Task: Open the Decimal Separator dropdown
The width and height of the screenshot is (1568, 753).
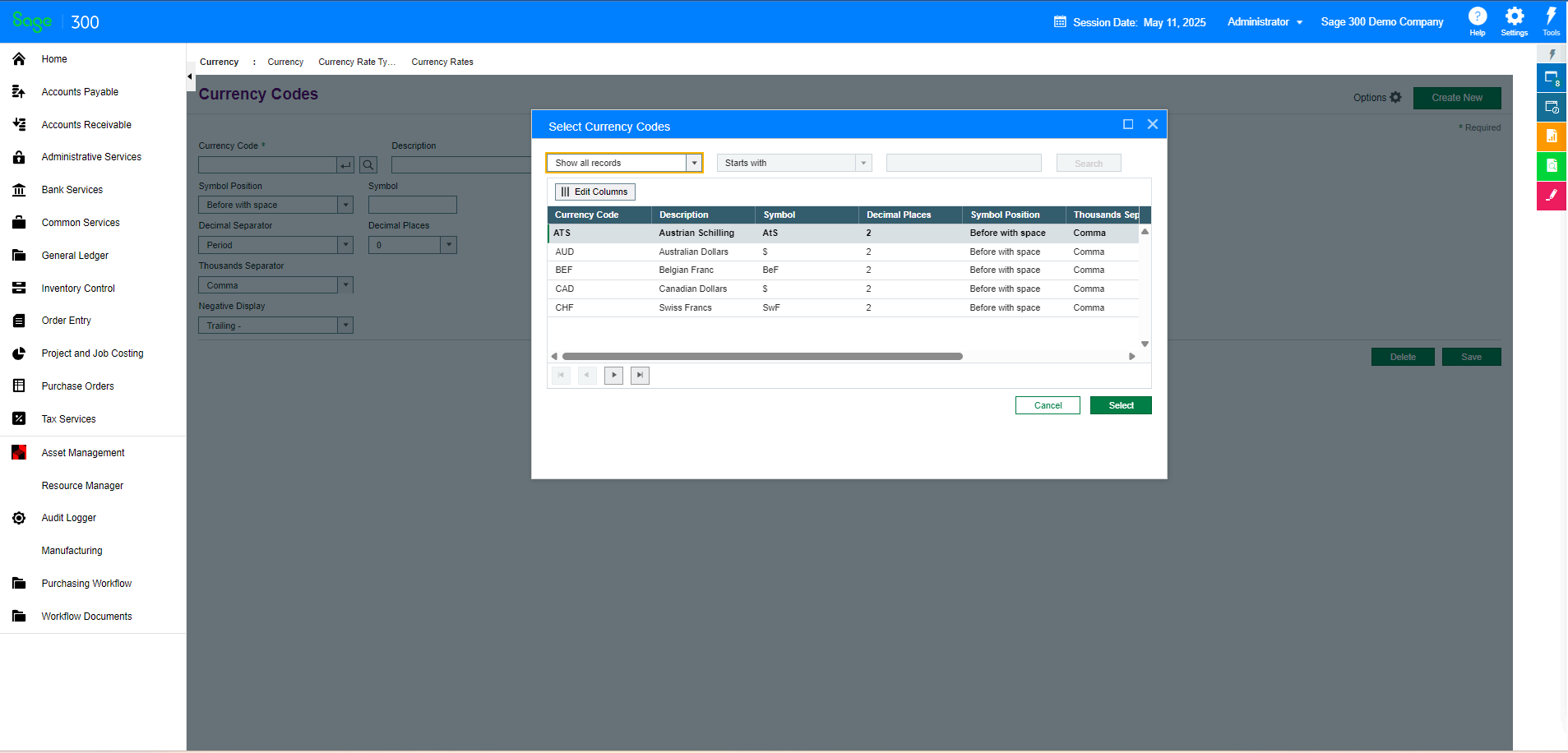Action: (x=346, y=245)
